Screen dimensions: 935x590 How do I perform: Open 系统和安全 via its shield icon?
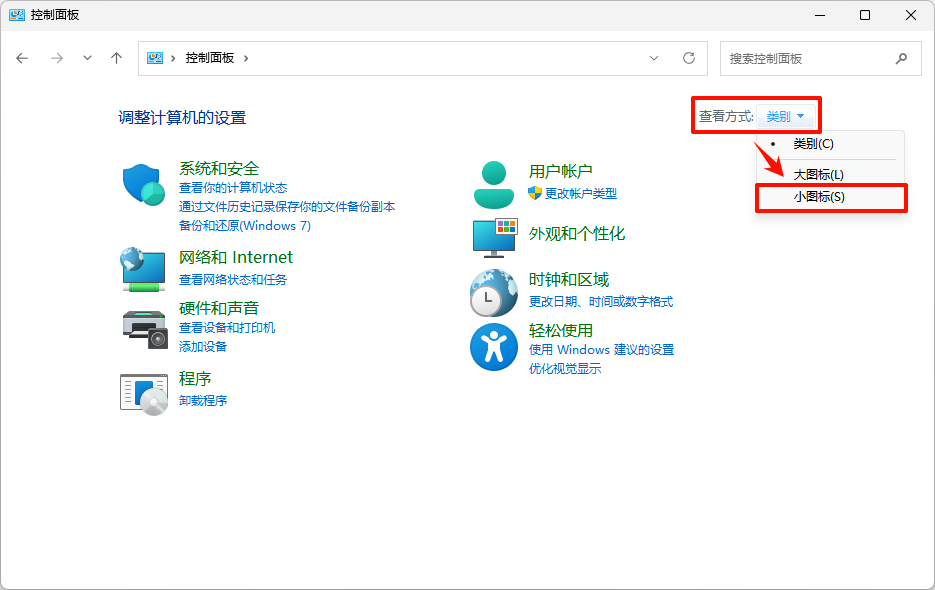pos(142,183)
